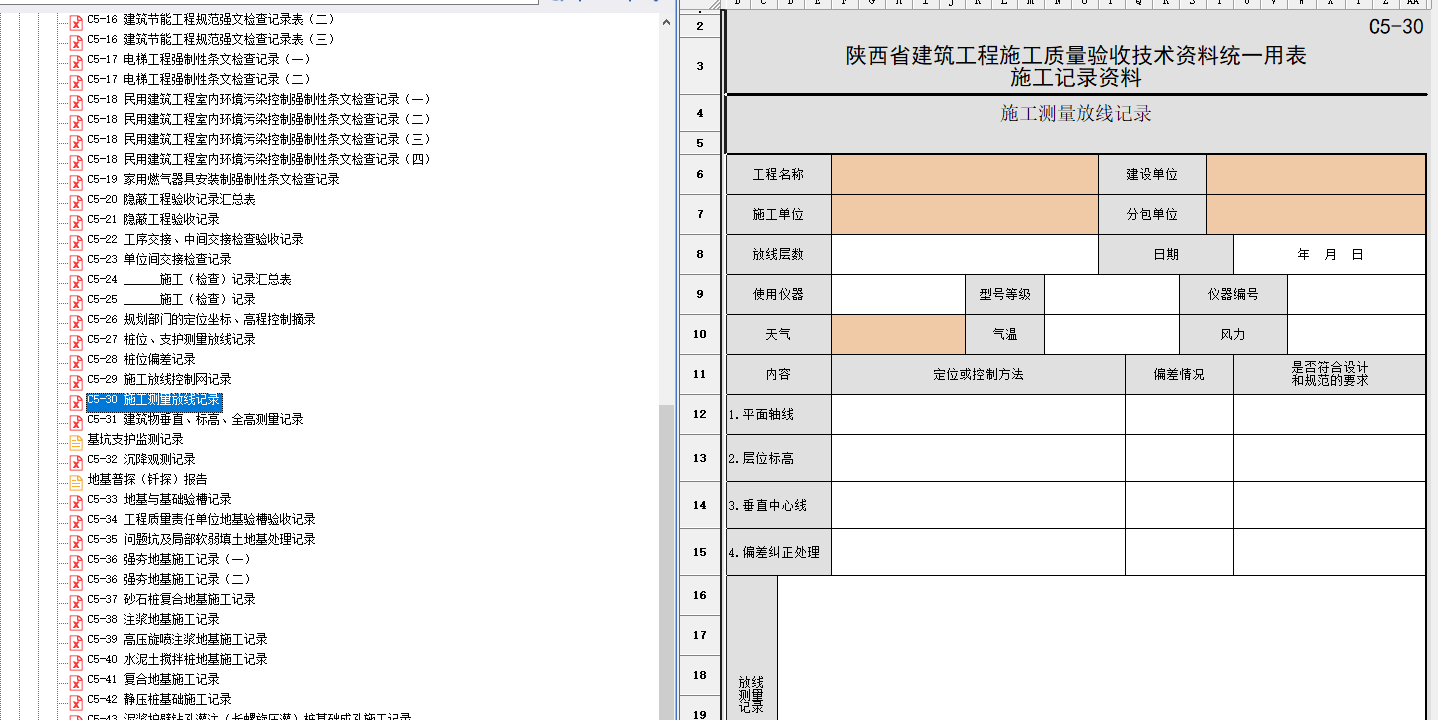Open C5-36 强夯地基施工记录（二）
Image resolution: width=1438 pixels, height=720 pixels.
click(169, 579)
